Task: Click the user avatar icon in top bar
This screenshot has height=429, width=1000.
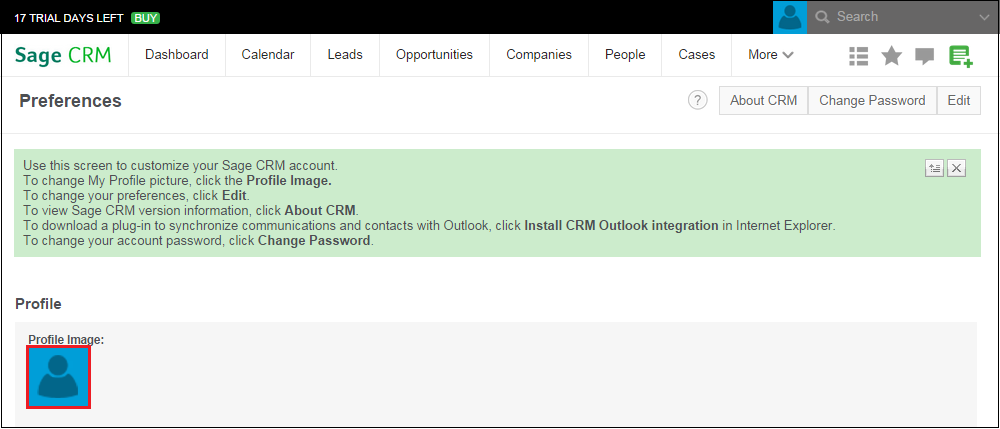Action: (790, 17)
